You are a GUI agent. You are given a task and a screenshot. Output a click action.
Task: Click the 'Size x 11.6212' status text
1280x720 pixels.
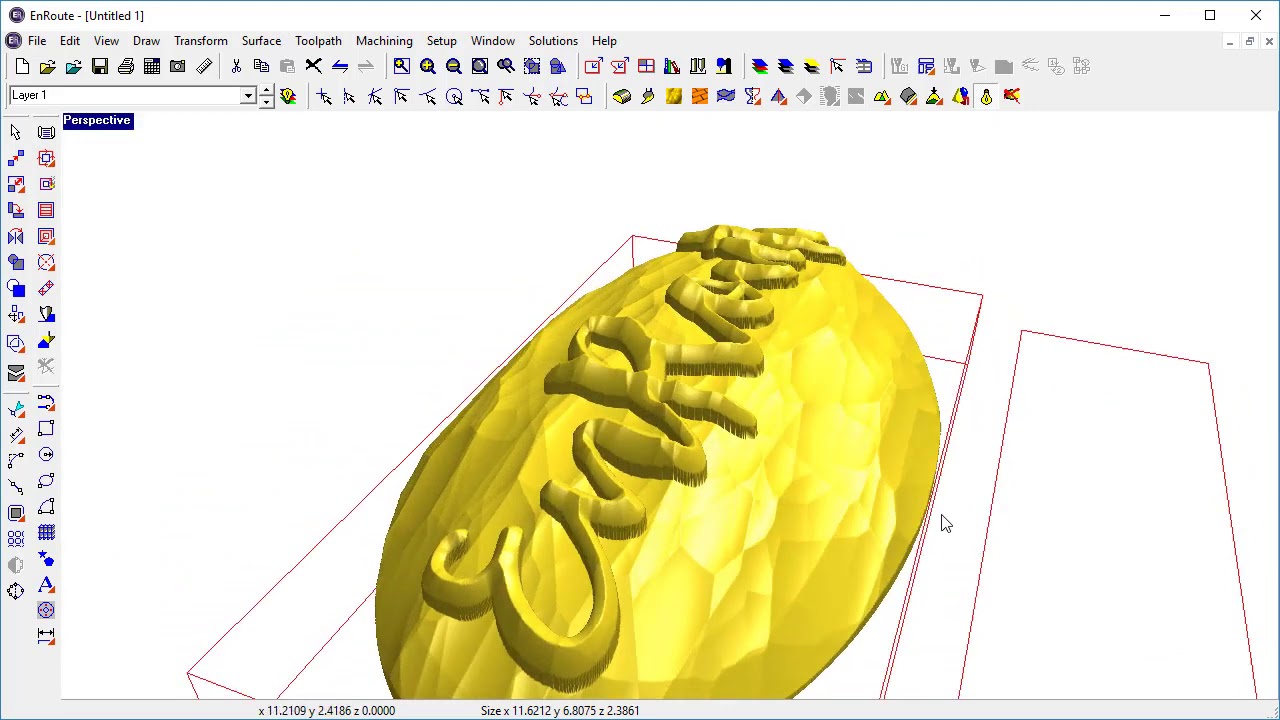(560, 711)
